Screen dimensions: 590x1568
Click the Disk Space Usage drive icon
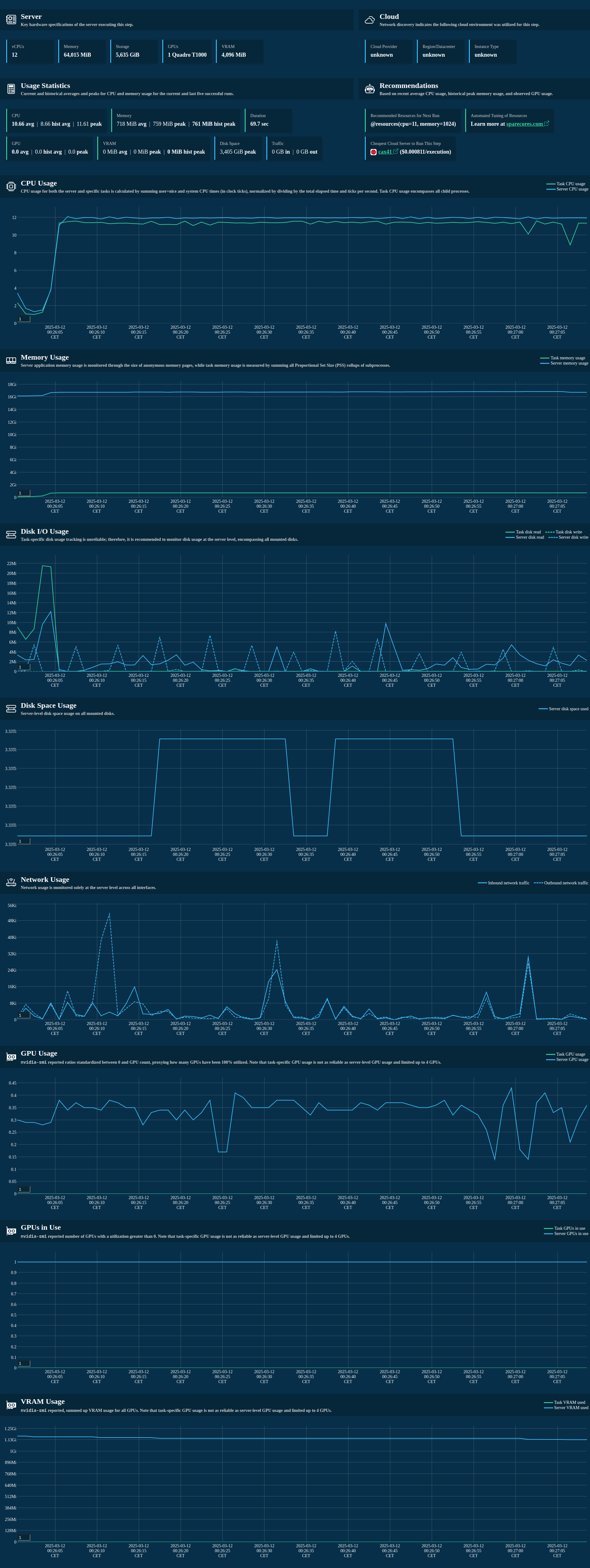(11, 708)
